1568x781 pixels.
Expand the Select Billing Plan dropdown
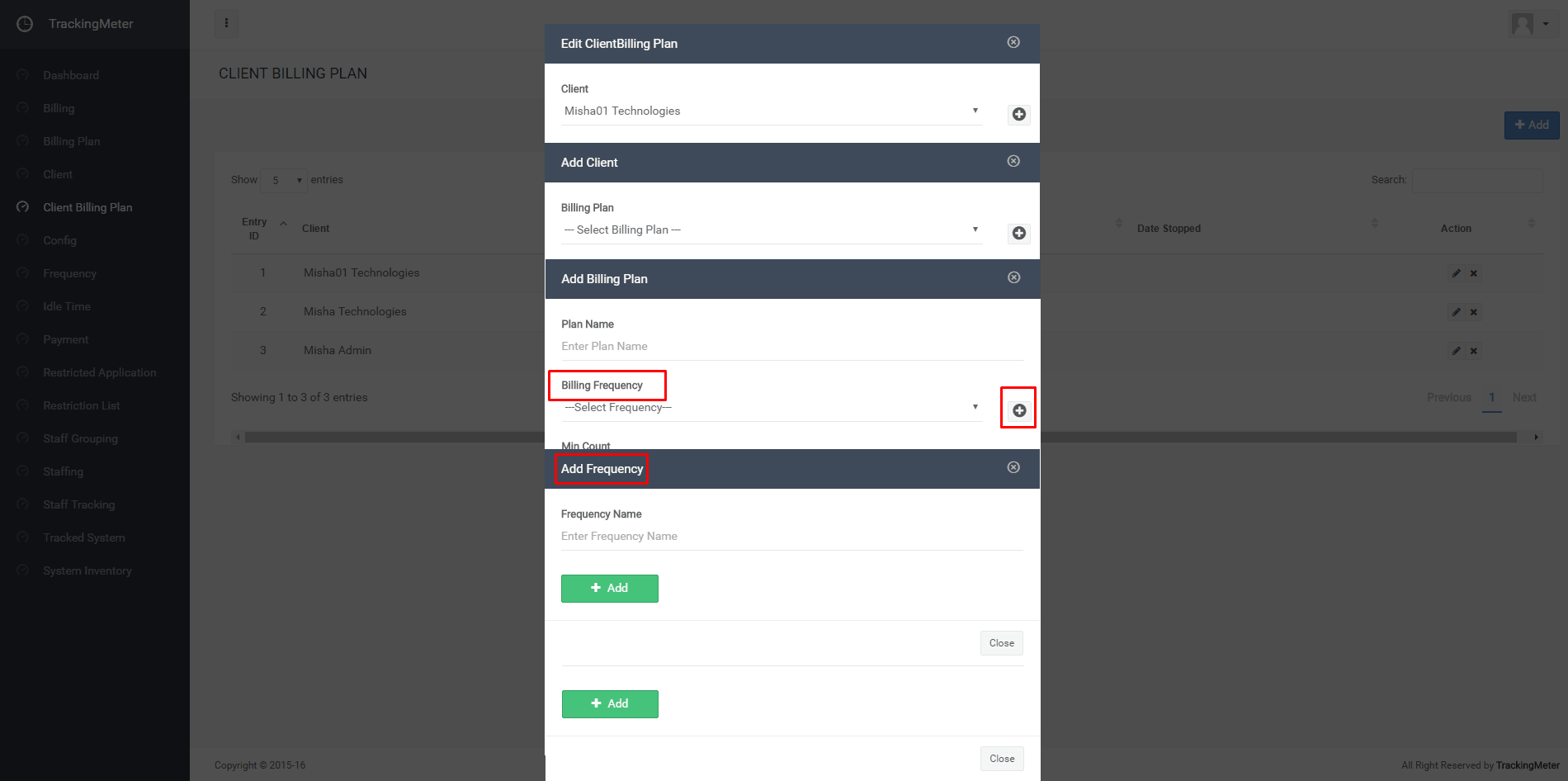(x=771, y=230)
